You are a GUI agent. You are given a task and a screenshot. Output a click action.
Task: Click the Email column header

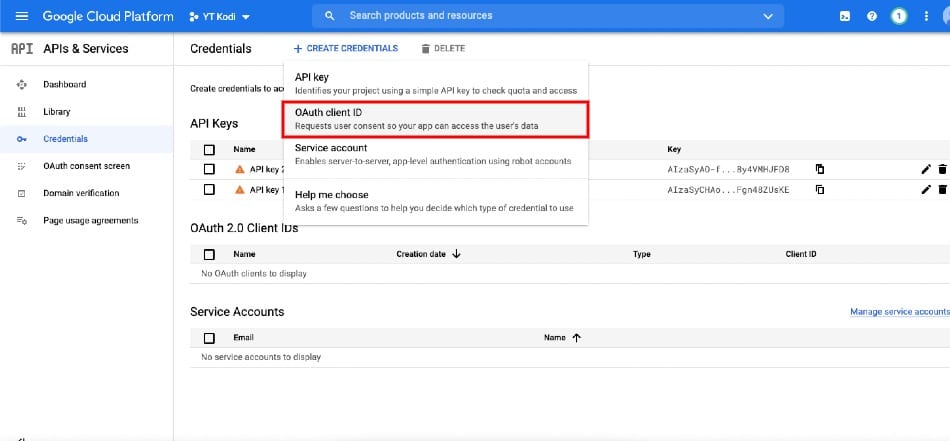pyautogui.click(x=244, y=338)
